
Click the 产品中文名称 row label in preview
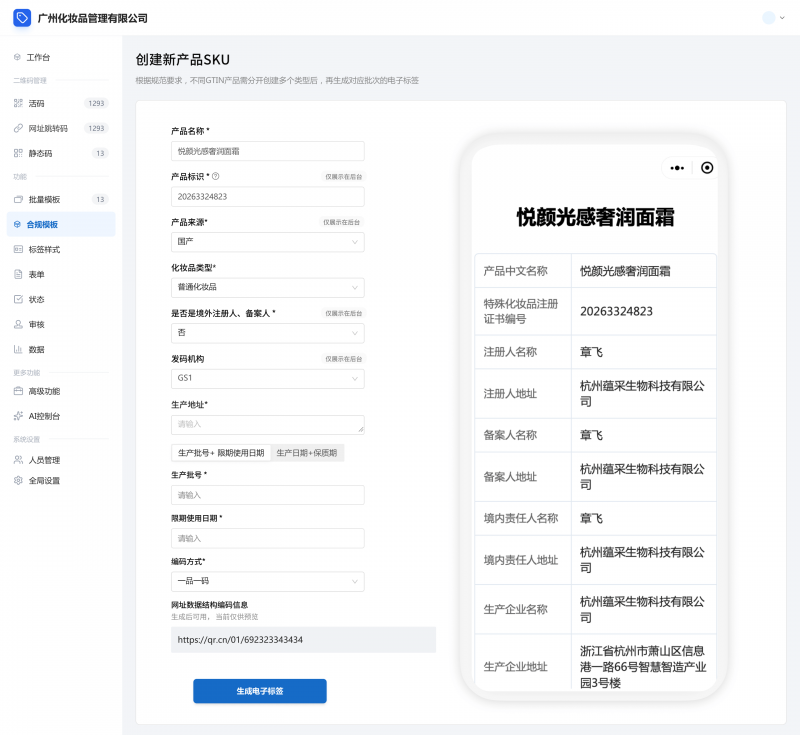[x=515, y=271]
